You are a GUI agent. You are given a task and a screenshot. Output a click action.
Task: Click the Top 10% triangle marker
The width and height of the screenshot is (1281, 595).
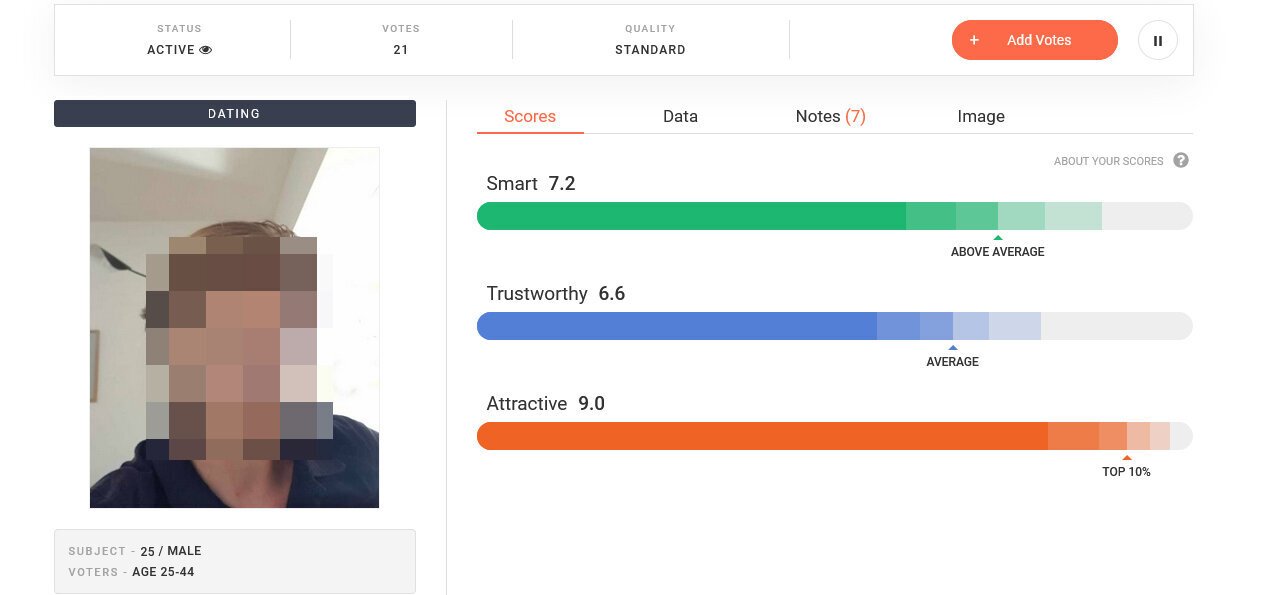click(1127, 458)
